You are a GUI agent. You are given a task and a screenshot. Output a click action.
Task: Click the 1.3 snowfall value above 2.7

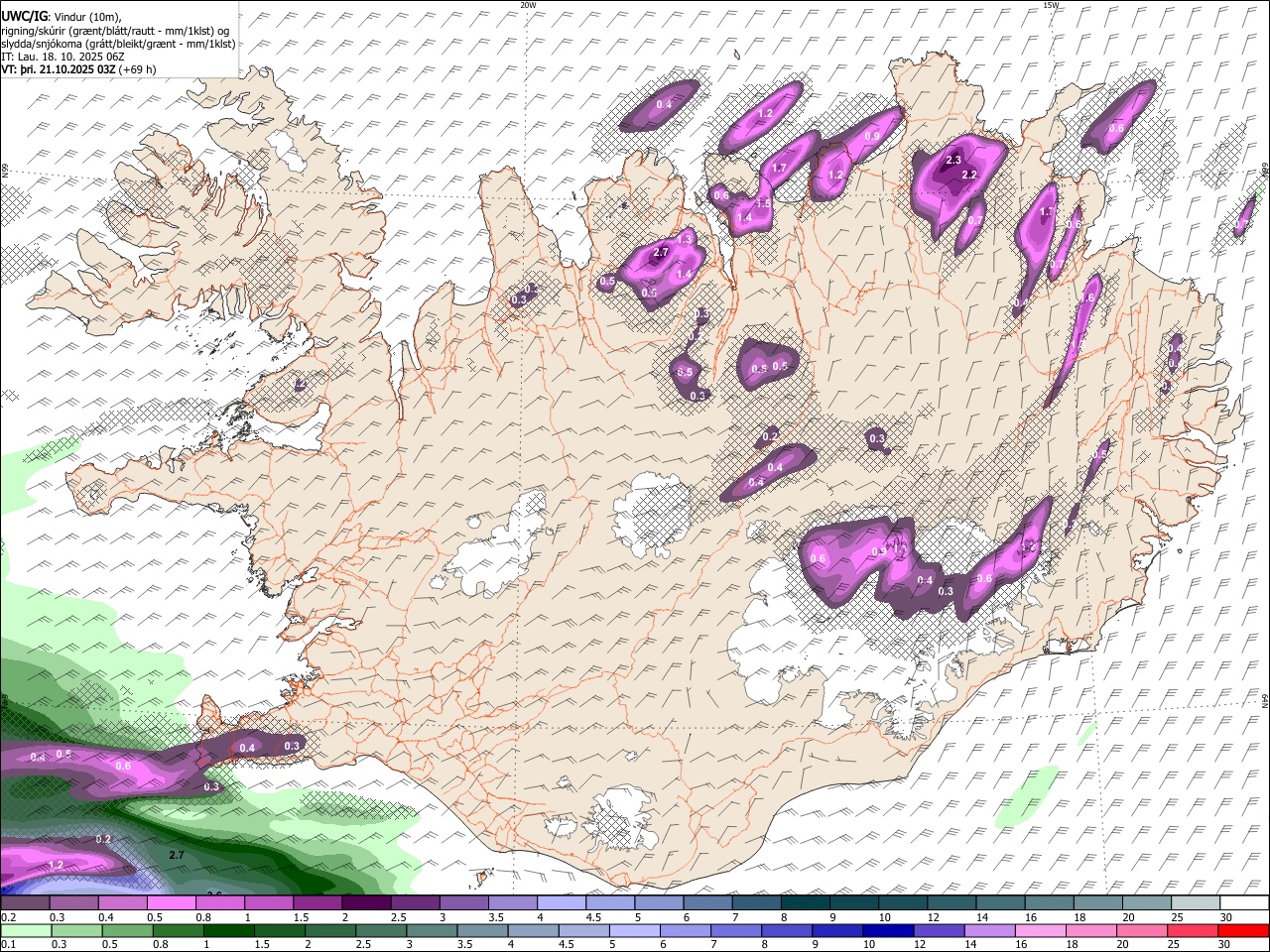click(684, 239)
